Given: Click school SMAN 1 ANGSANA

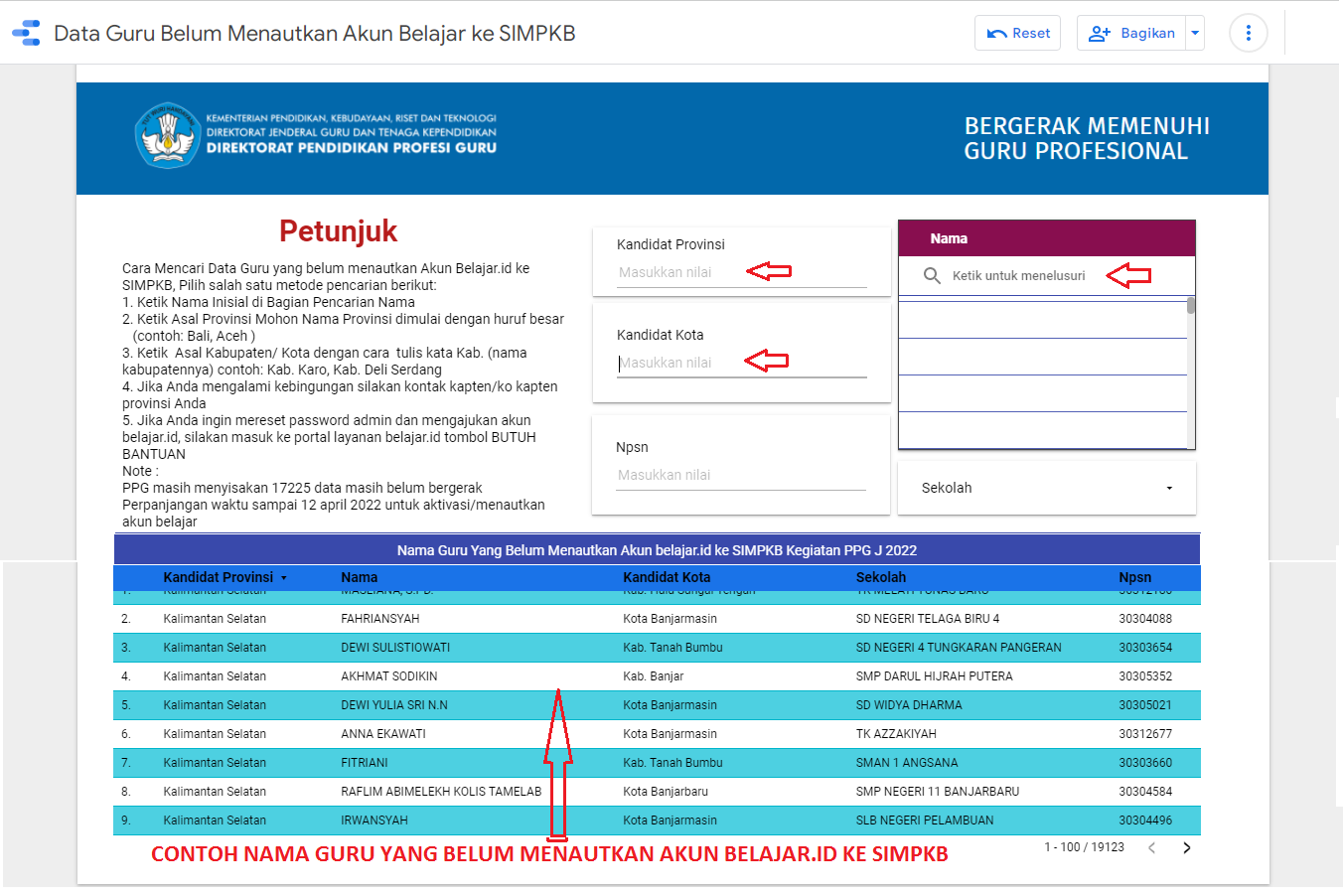Looking at the screenshot, I should click(x=907, y=763).
